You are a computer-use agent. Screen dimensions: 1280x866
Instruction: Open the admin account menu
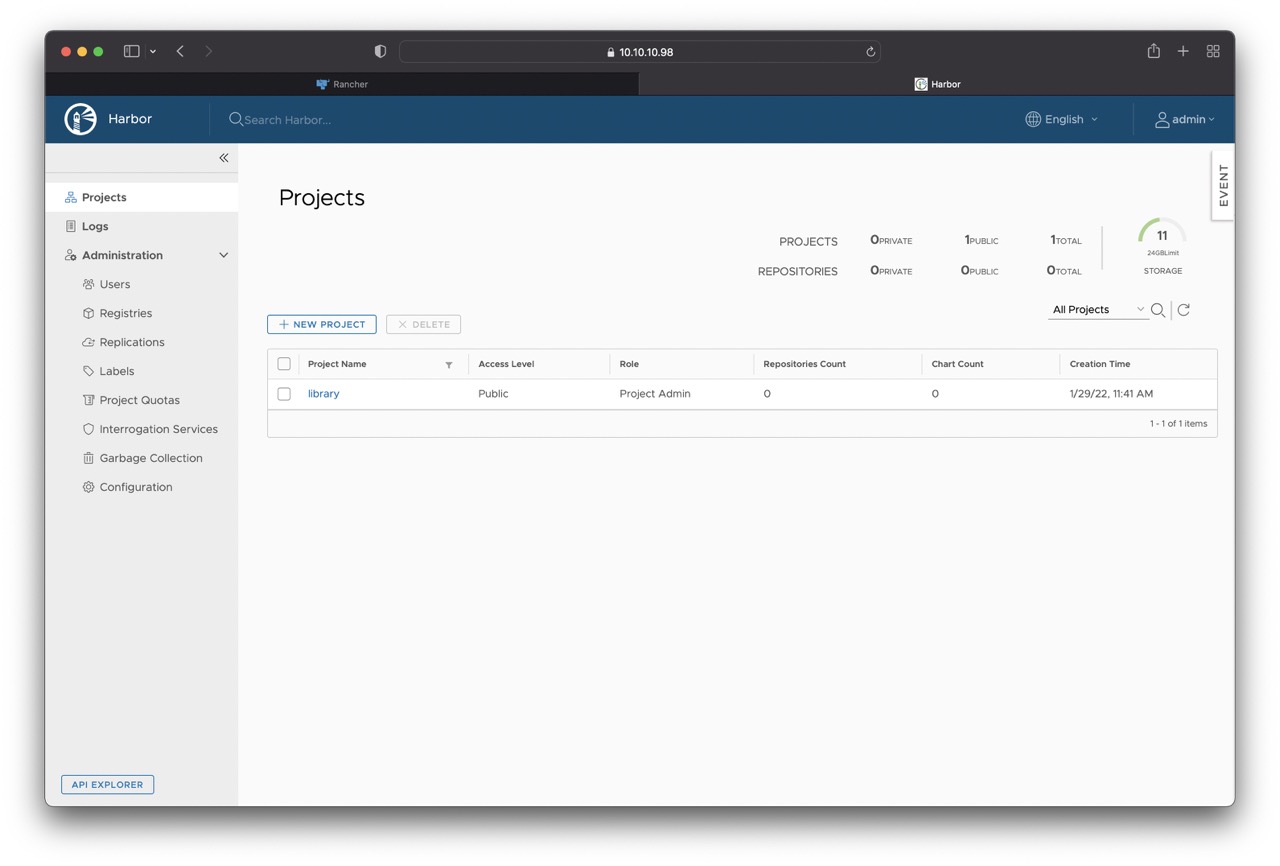click(1186, 119)
